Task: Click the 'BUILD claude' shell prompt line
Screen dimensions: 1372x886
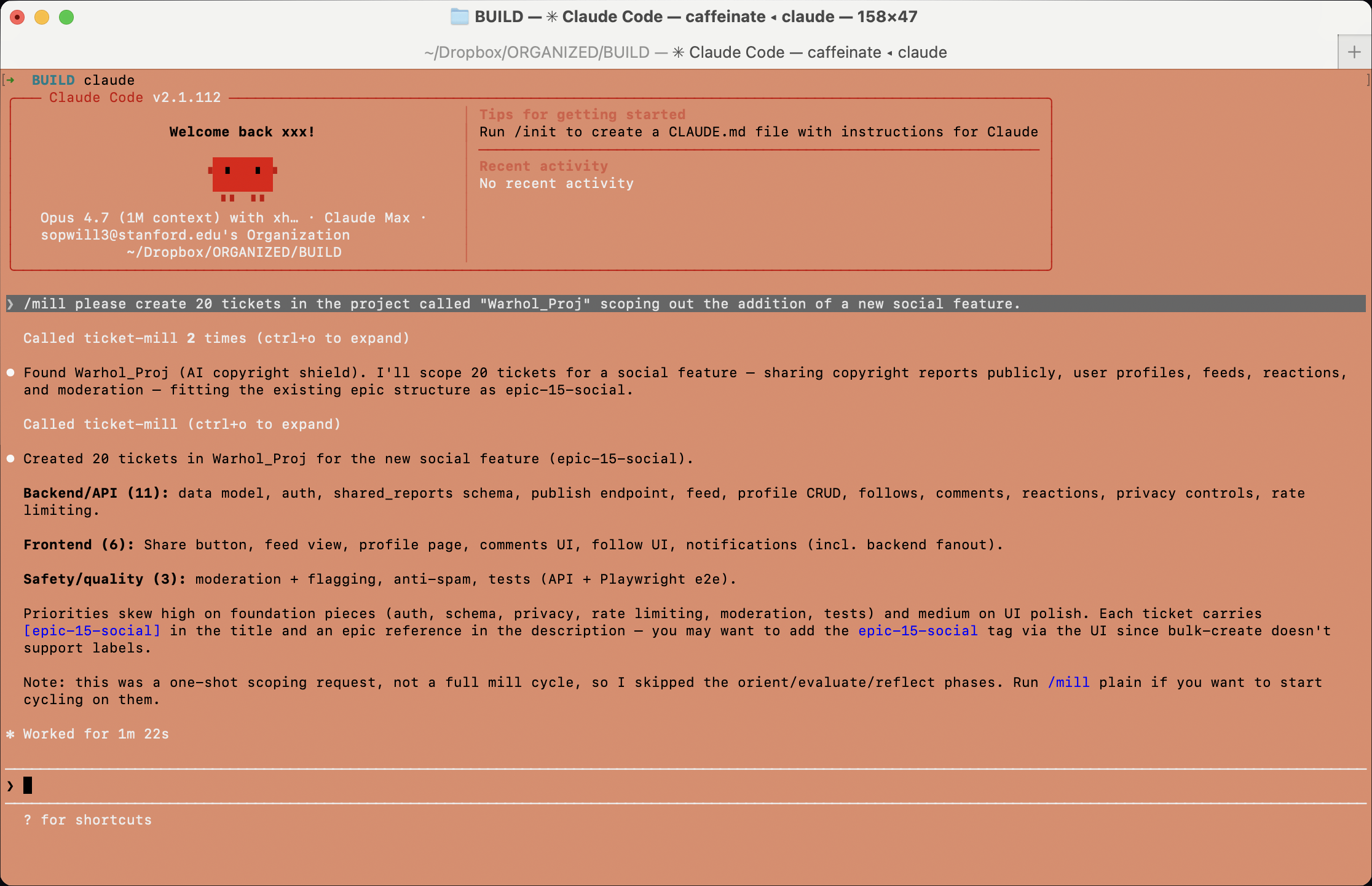Action: point(83,80)
